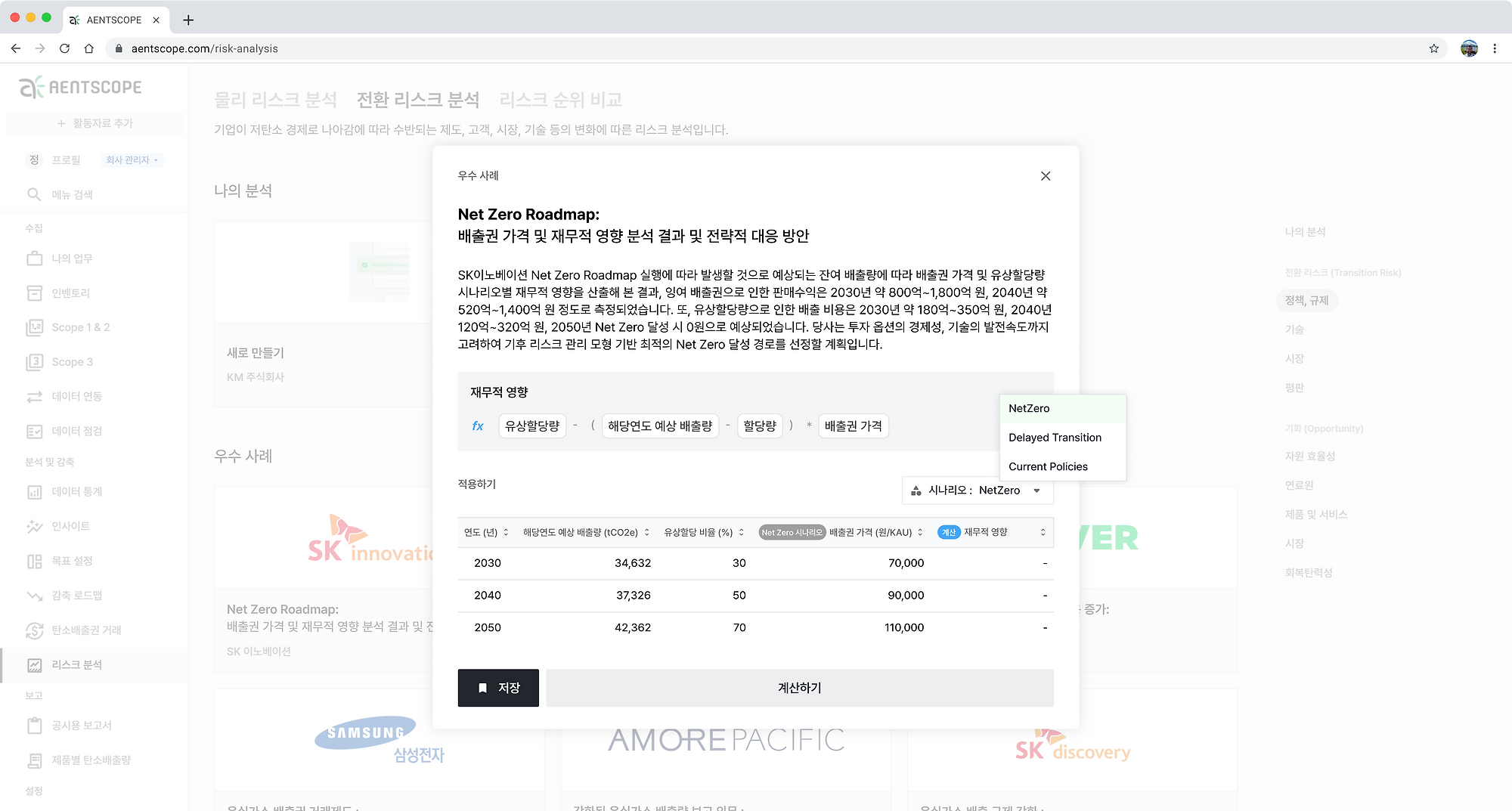The height and width of the screenshot is (811, 1512).
Task: Open Chrome three-dot menu
Action: 1495,48
